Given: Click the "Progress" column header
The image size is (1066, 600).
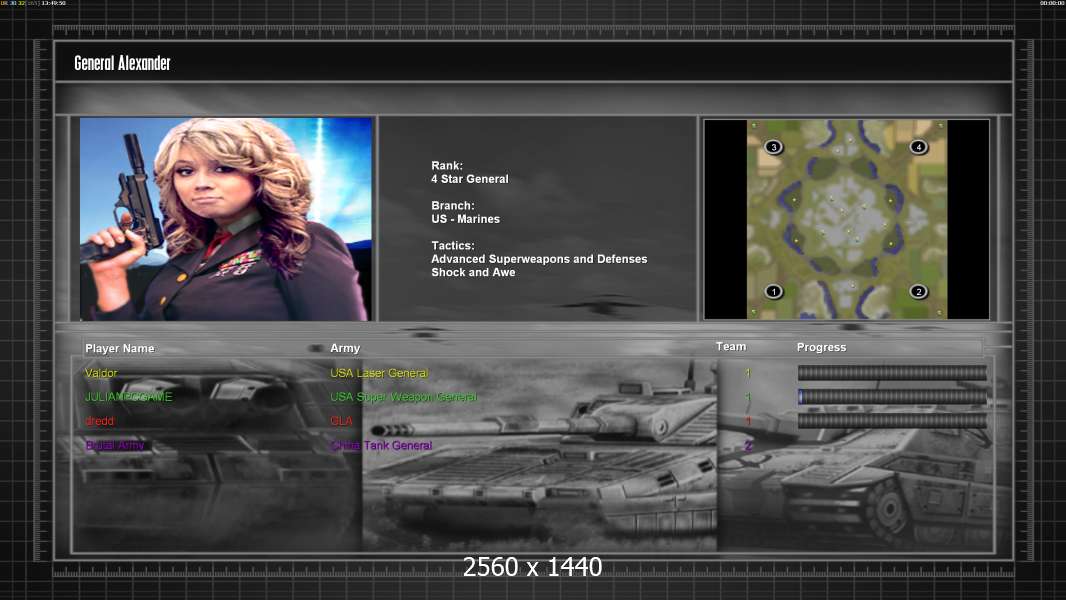Looking at the screenshot, I should (821, 347).
